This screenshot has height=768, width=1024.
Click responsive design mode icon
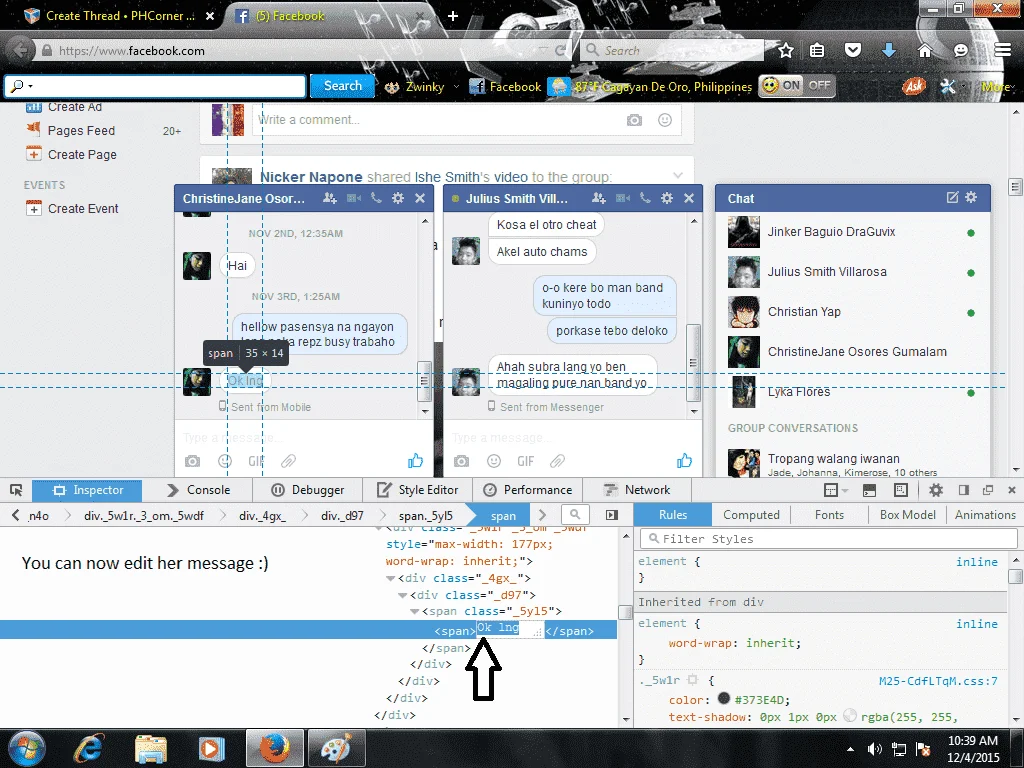[901, 490]
